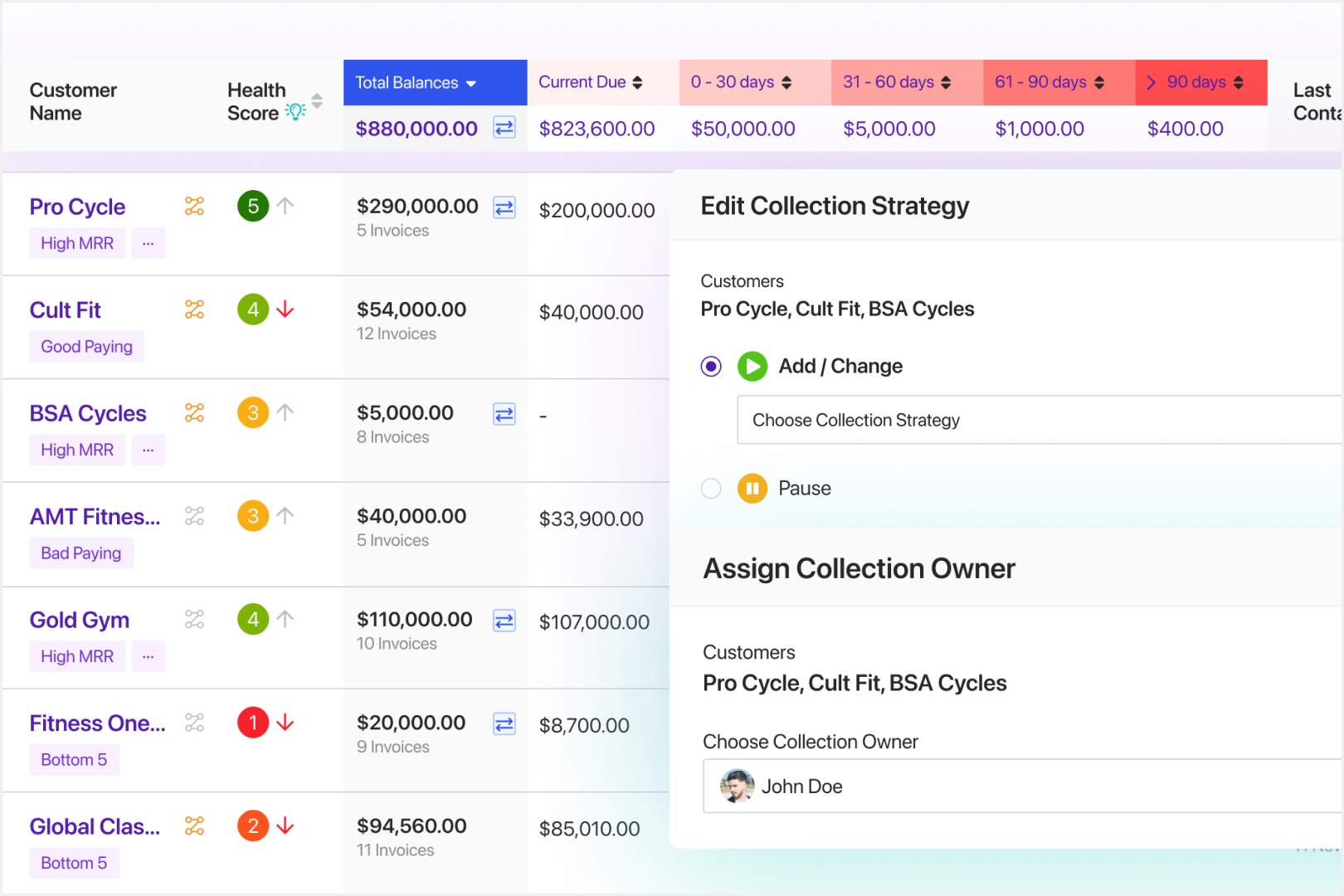Viewport: 1344px width, 896px height.
Task: Click the $54,000.00 balance for Cult Fit
Action: point(411,309)
